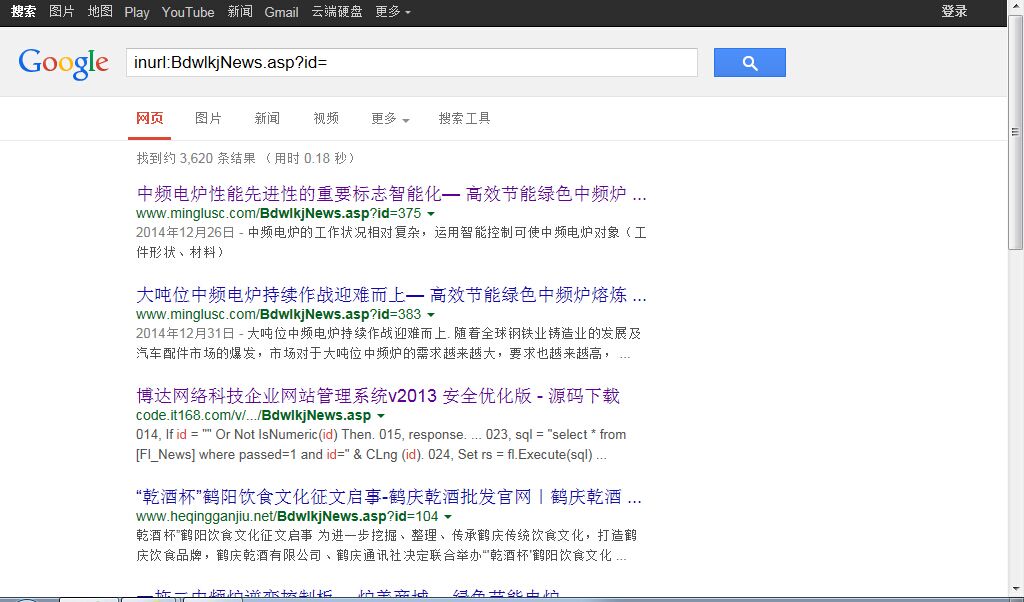Viewport: 1024px width, 602px height.
Task: Open result 中频电炉性能先进性的重要标志智能化
Action: [391, 194]
